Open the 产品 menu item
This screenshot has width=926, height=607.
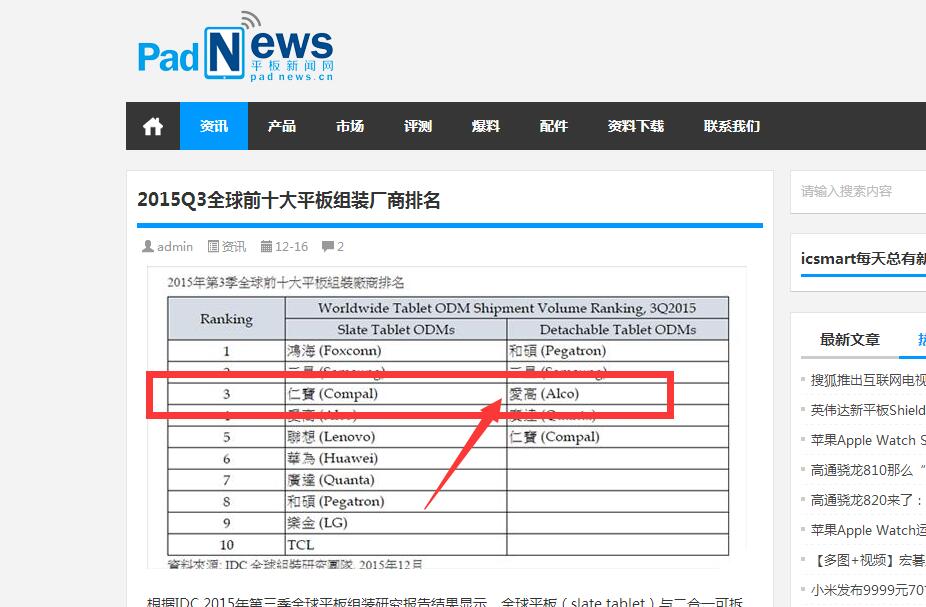coord(281,125)
